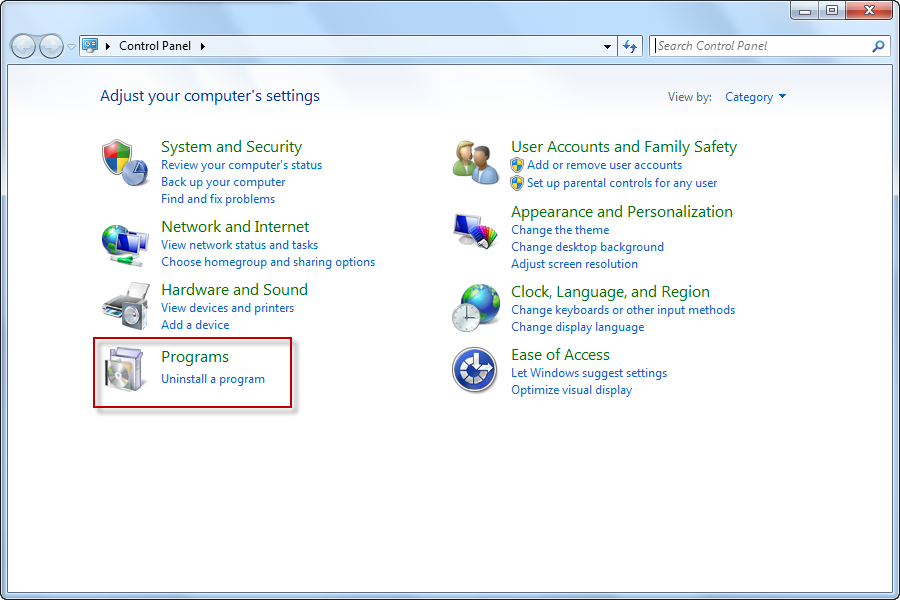Click Add or remove user accounts
Viewport: 900px width, 600px height.
click(x=604, y=165)
